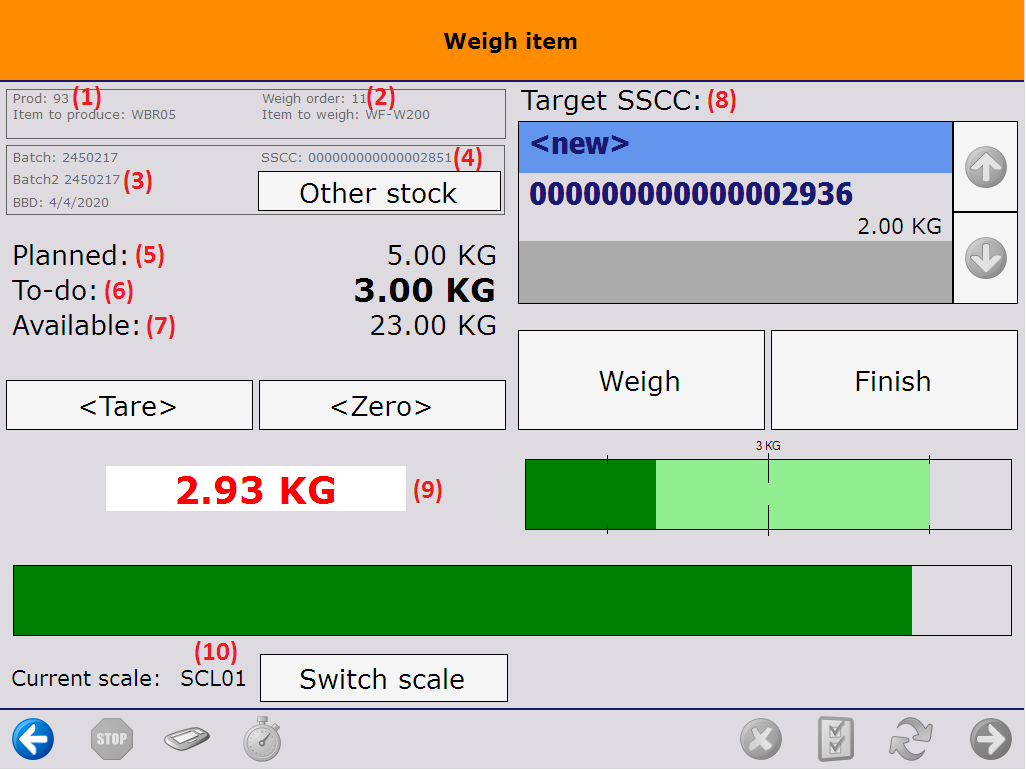Click the grey forward arrow icon
The height and width of the screenshot is (769, 1026).
[x=990, y=740]
